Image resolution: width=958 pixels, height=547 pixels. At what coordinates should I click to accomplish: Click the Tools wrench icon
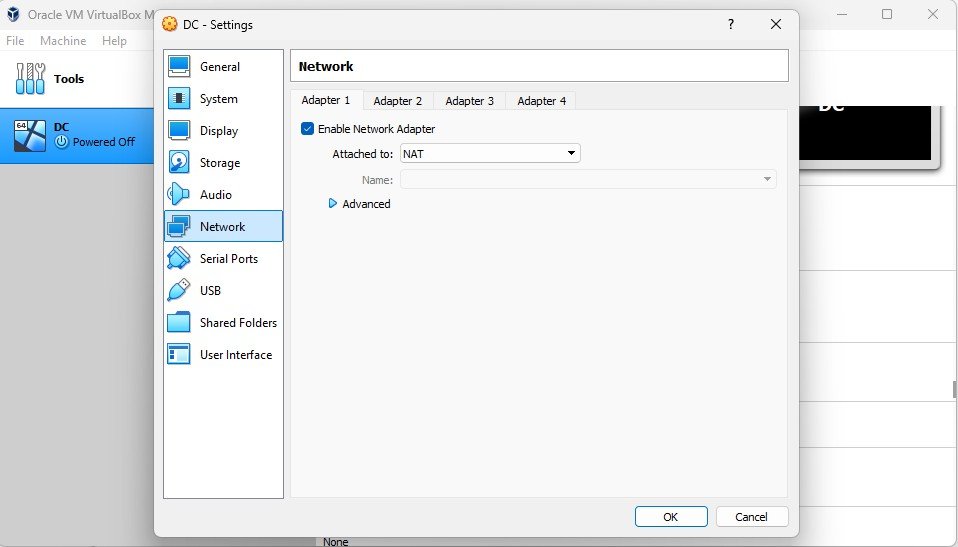(30, 79)
